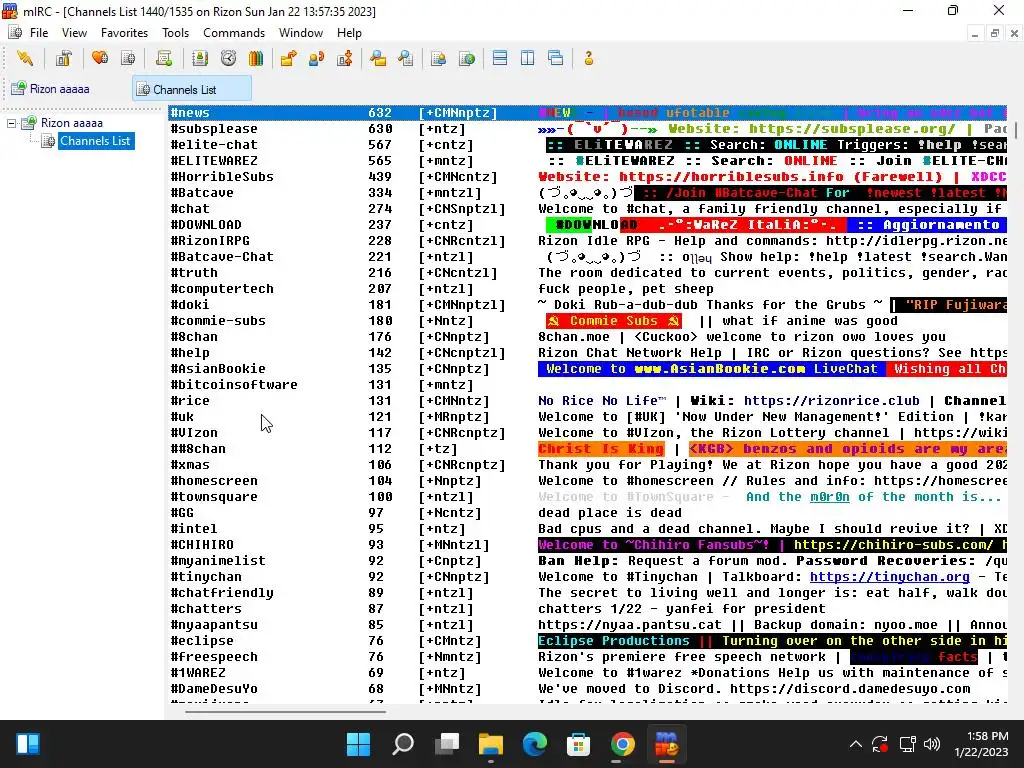Collapse the Rizon aaaaa tree node

point(11,123)
